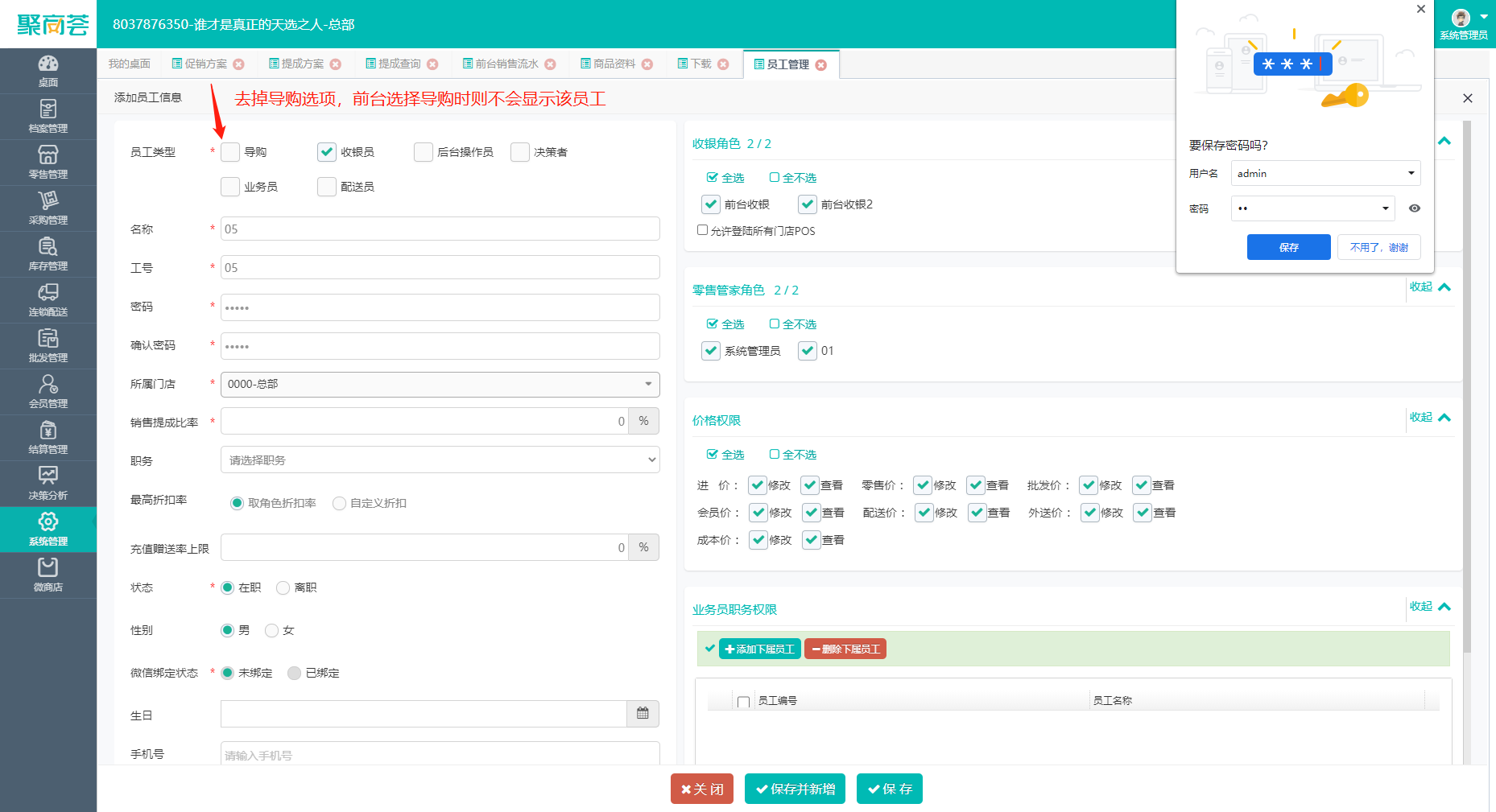The image size is (1496, 812).
Task: Open the 所属门店 dropdown
Action: coord(440,384)
